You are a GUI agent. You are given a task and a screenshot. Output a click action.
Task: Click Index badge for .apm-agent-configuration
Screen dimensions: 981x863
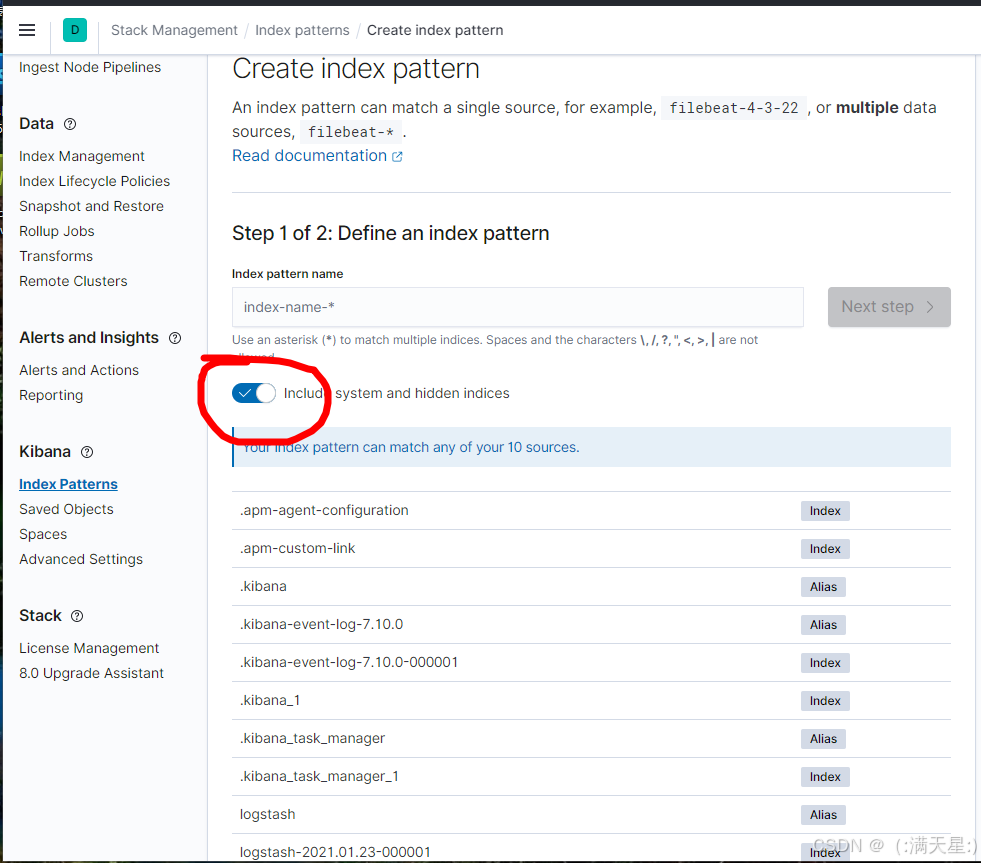point(825,511)
